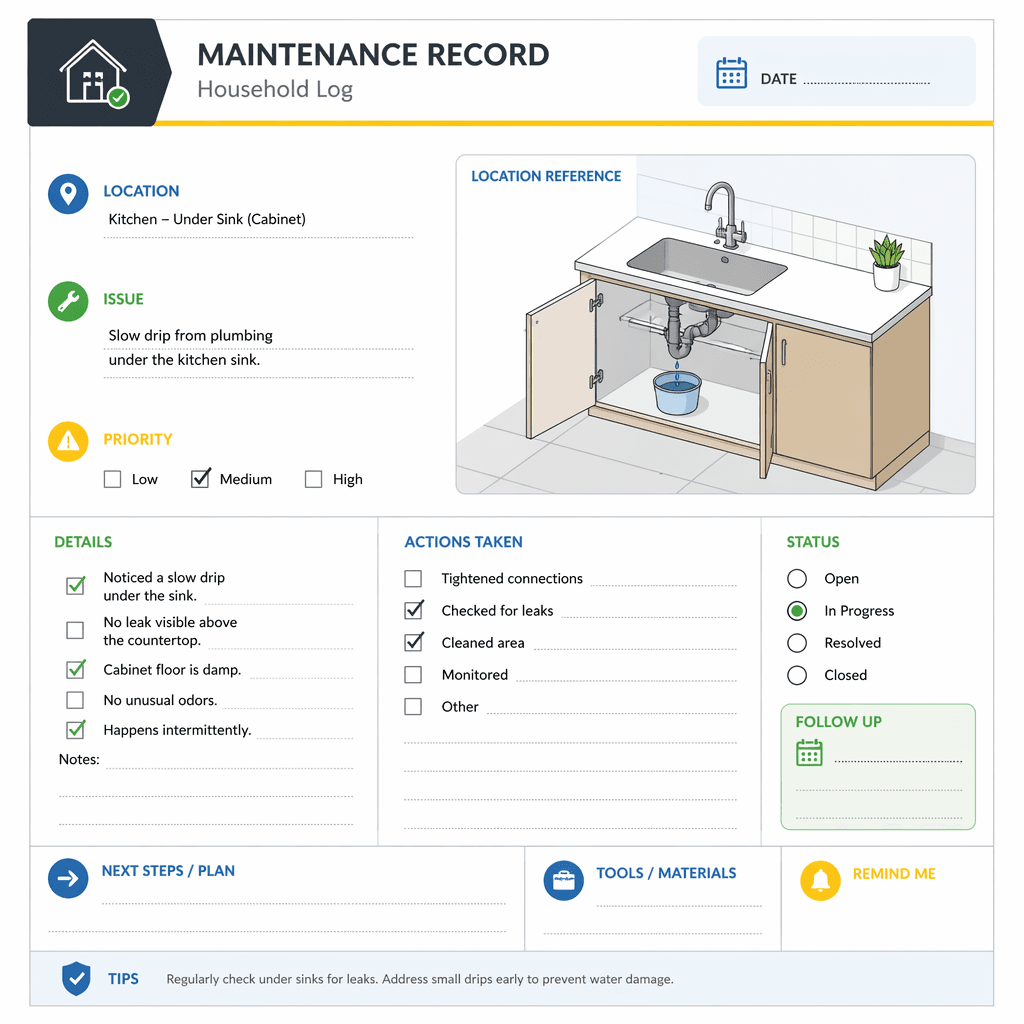Screen dimensions: 1024x1024
Task: Click the tip text about checking sinks
Action: (420, 979)
